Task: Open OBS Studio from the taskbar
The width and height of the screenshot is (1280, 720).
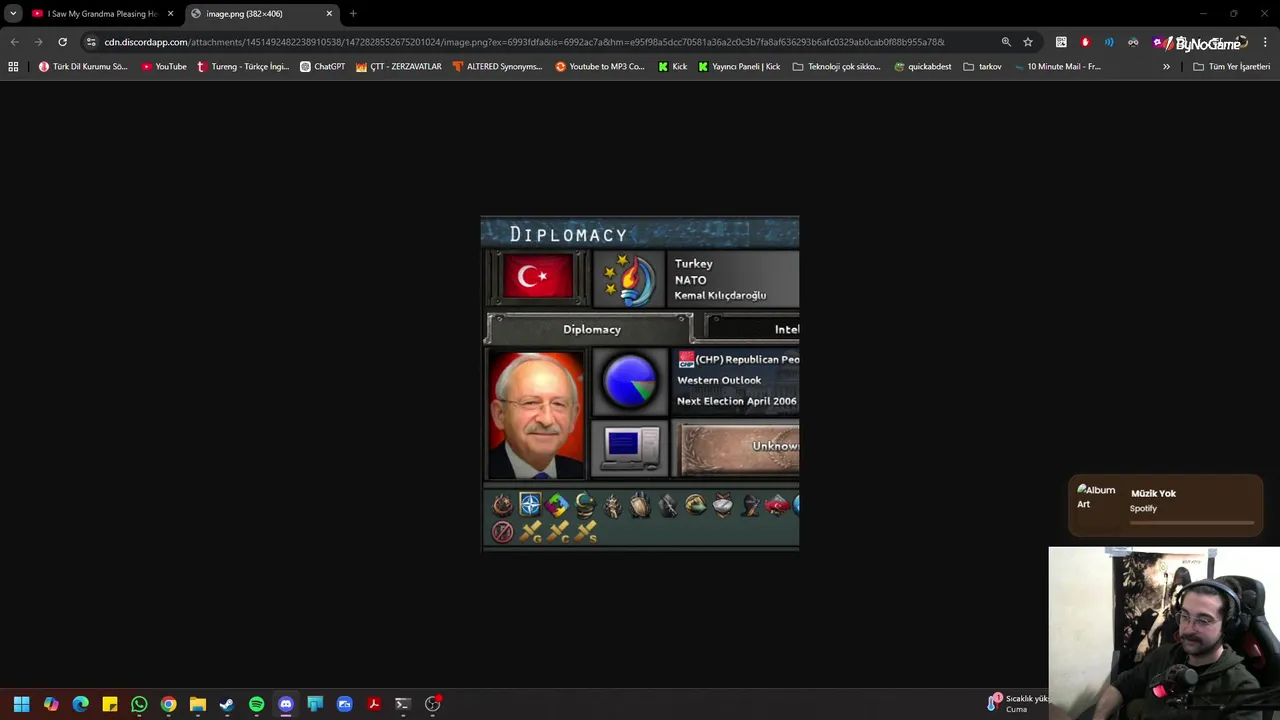Action: (x=432, y=704)
